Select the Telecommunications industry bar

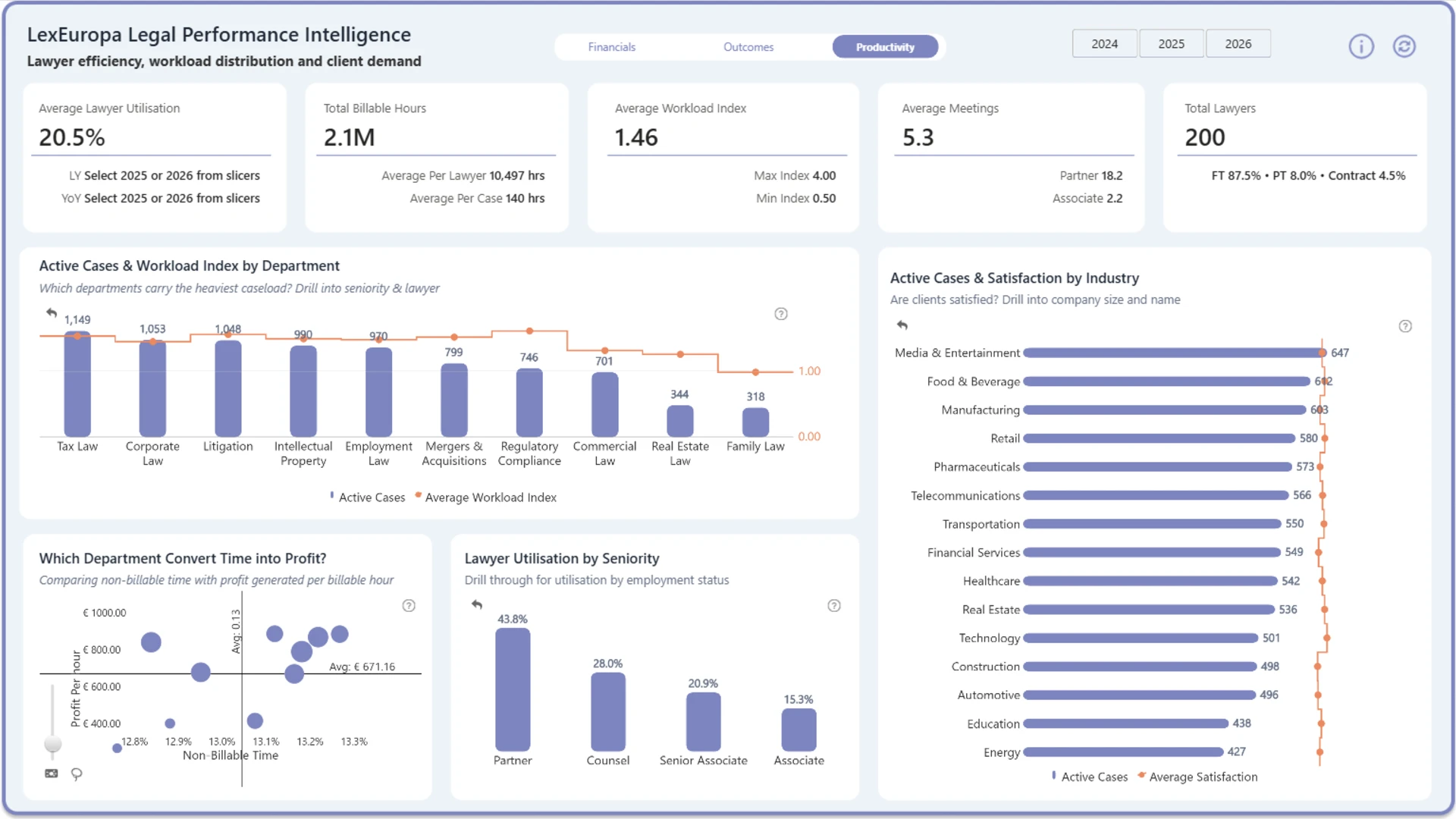pos(1156,495)
